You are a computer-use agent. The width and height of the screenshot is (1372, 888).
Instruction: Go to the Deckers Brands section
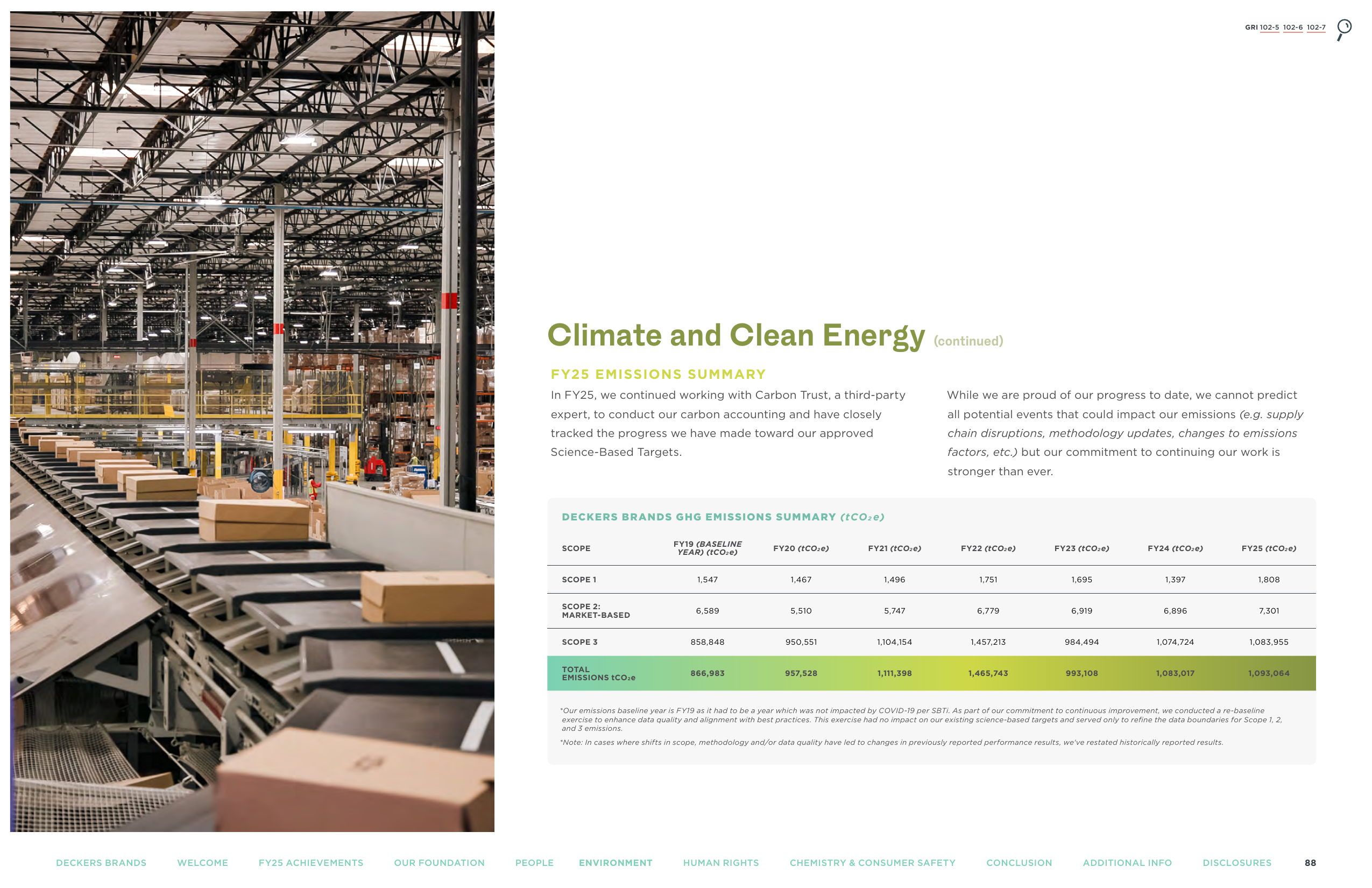point(101,863)
